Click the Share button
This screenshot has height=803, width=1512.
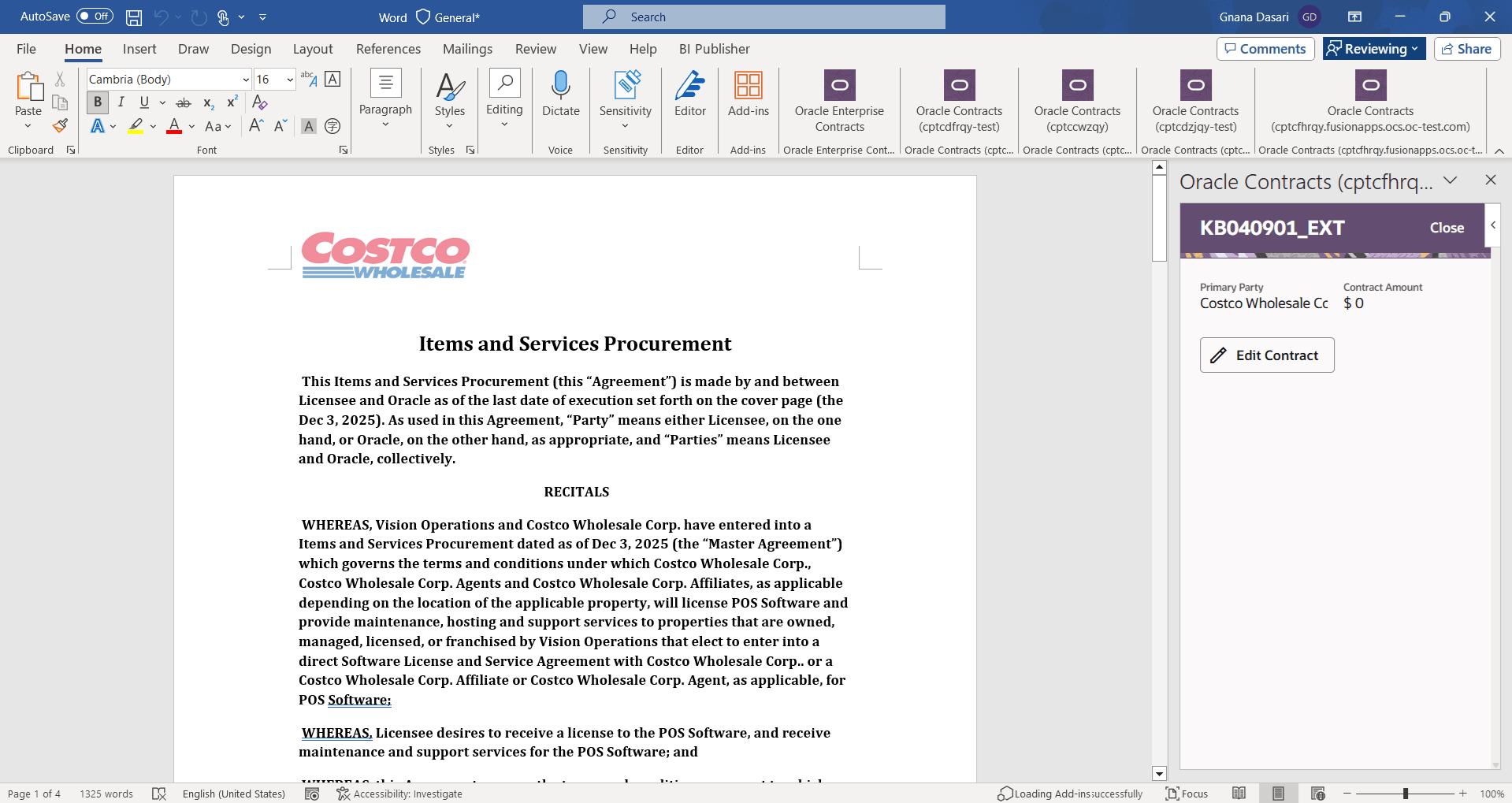(x=1467, y=49)
